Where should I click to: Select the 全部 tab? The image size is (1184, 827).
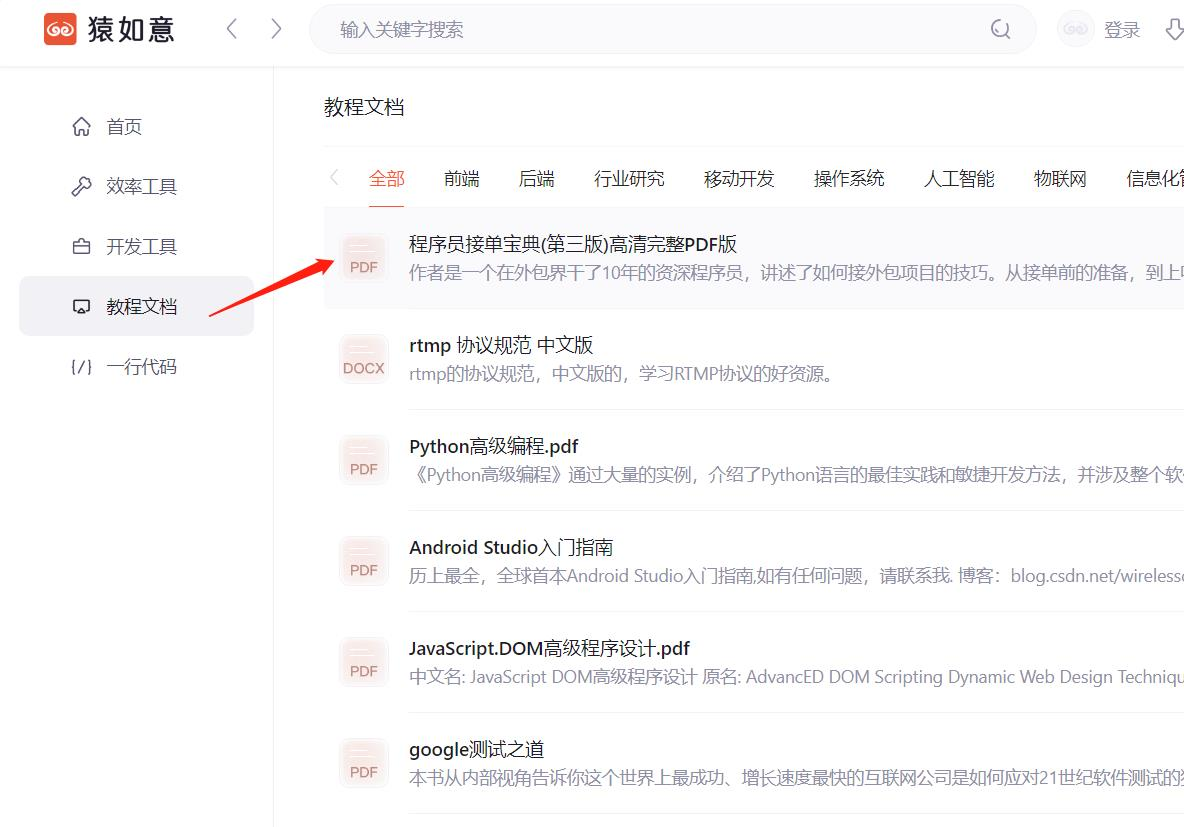[387, 179]
